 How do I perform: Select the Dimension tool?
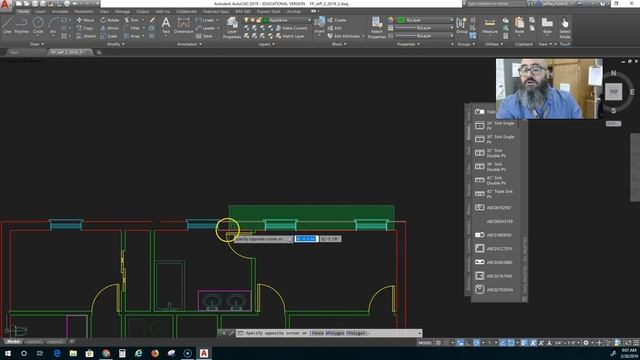pos(183,25)
